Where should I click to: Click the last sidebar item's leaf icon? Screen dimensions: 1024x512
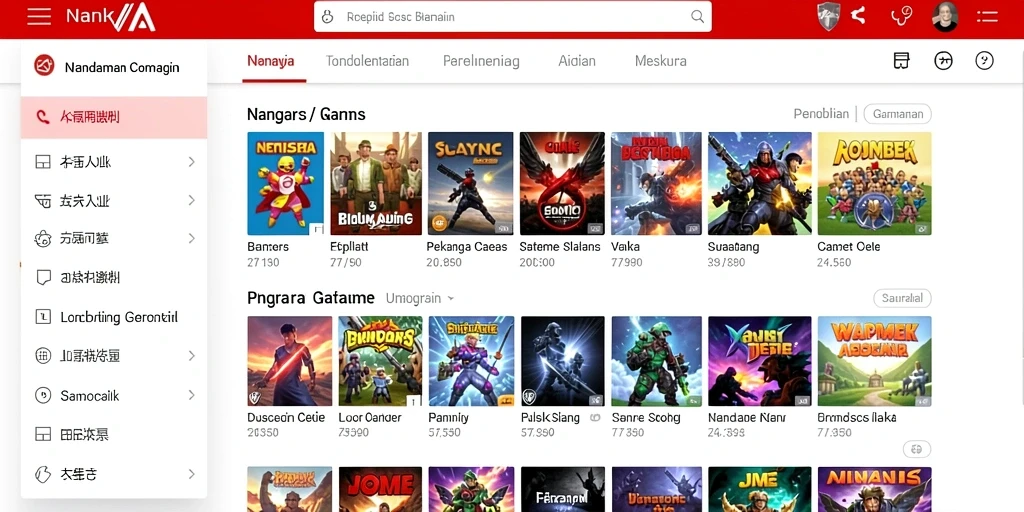coord(42,474)
